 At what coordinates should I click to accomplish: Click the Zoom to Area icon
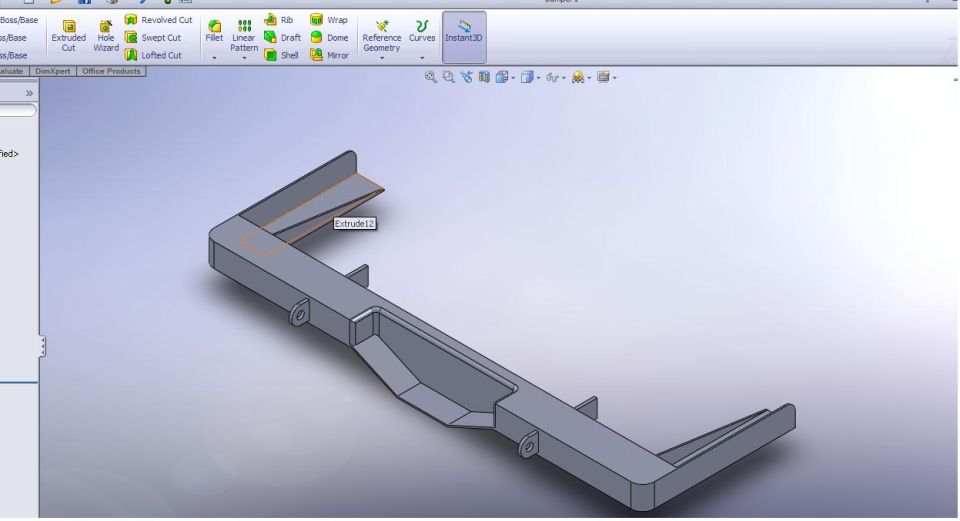[x=449, y=77]
